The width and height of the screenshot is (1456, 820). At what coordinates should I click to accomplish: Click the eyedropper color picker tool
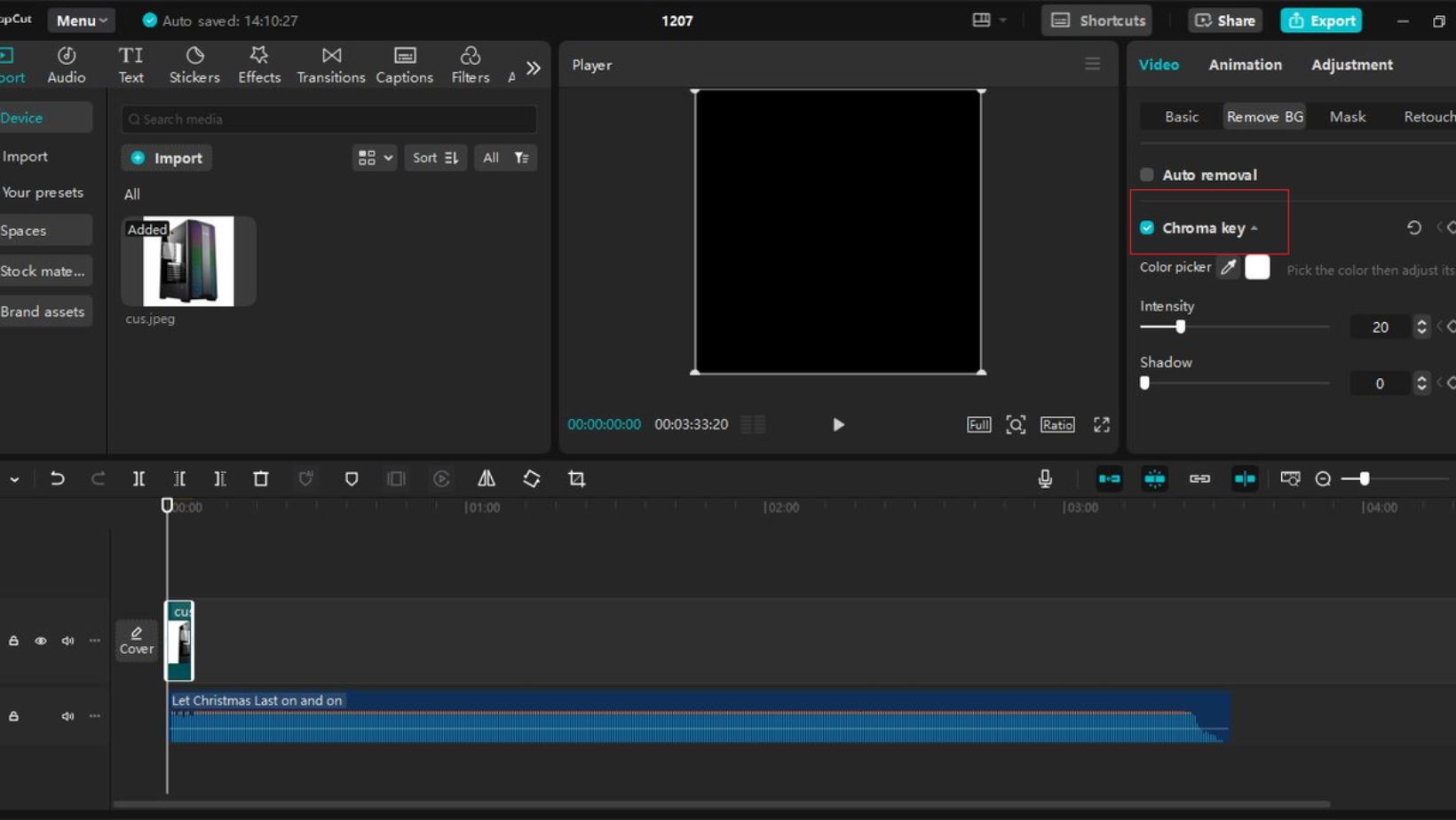pyautogui.click(x=1228, y=266)
